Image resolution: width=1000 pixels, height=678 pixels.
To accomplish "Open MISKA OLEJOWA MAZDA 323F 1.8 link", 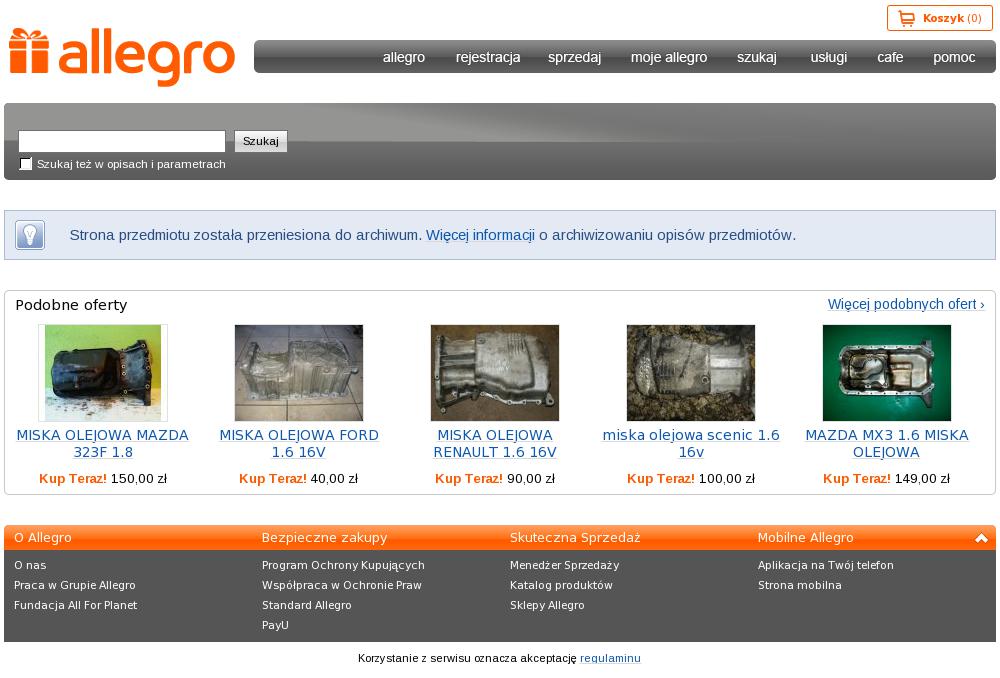I will point(103,443).
